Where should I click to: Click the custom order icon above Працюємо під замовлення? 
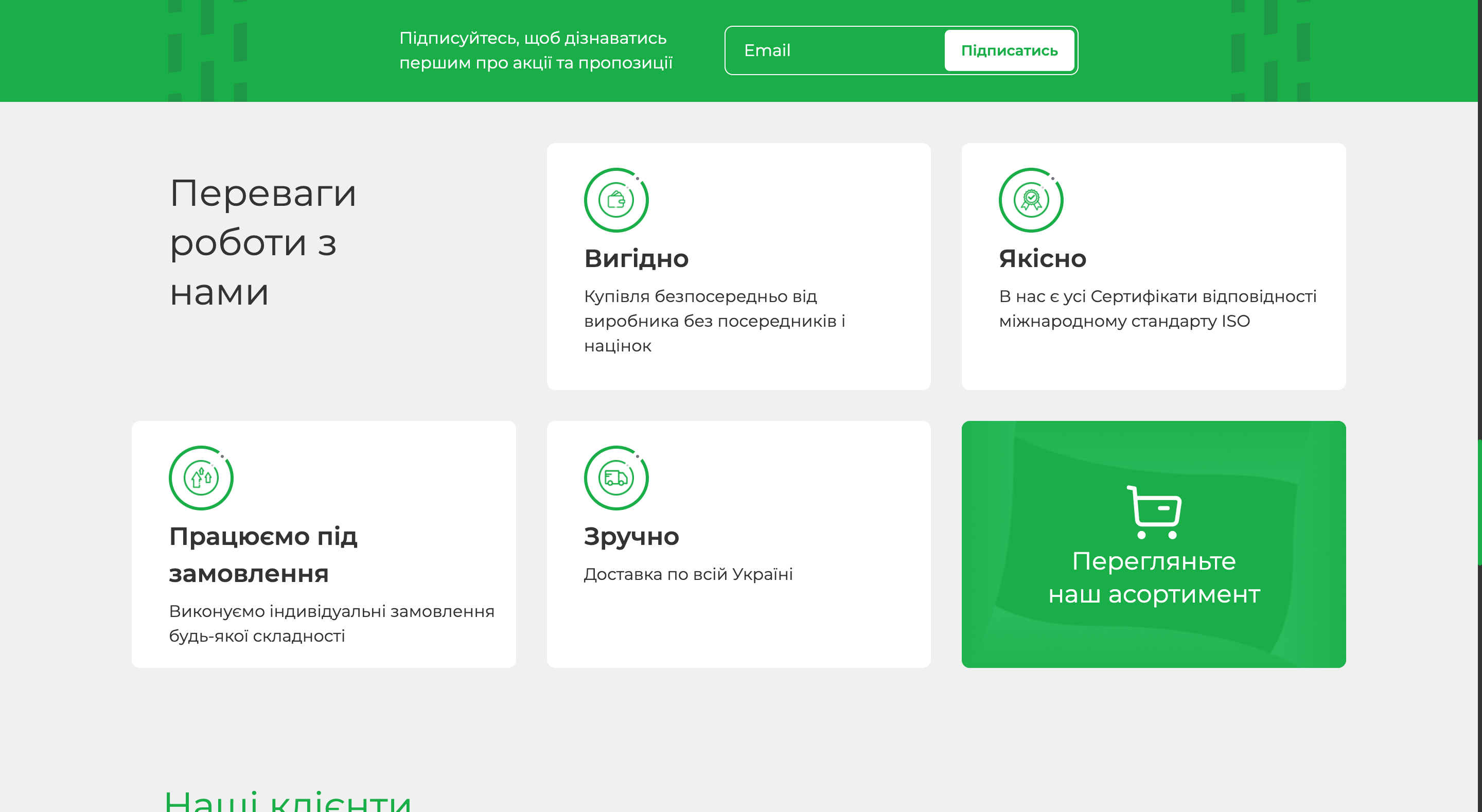click(201, 478)
